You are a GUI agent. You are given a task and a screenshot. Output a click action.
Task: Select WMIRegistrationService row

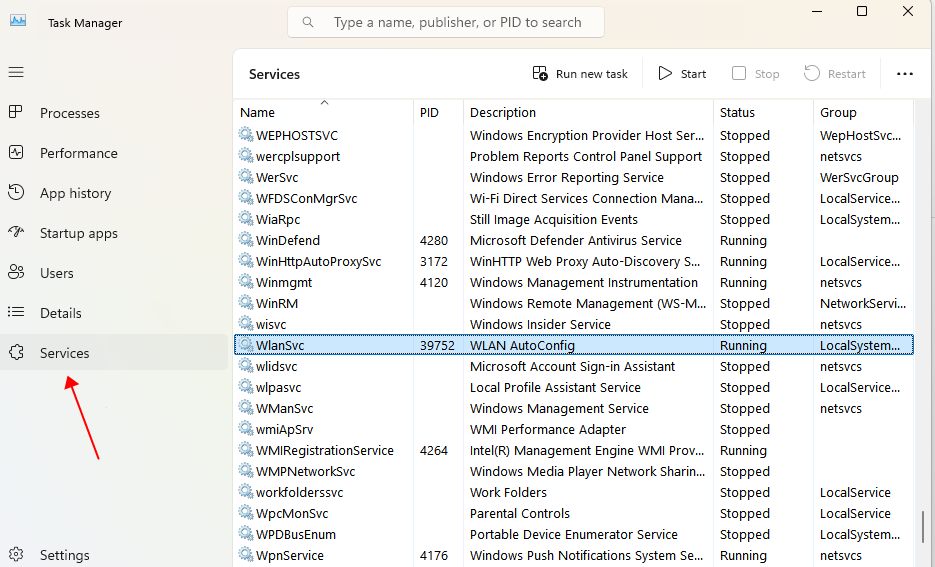tap(574, 450)
